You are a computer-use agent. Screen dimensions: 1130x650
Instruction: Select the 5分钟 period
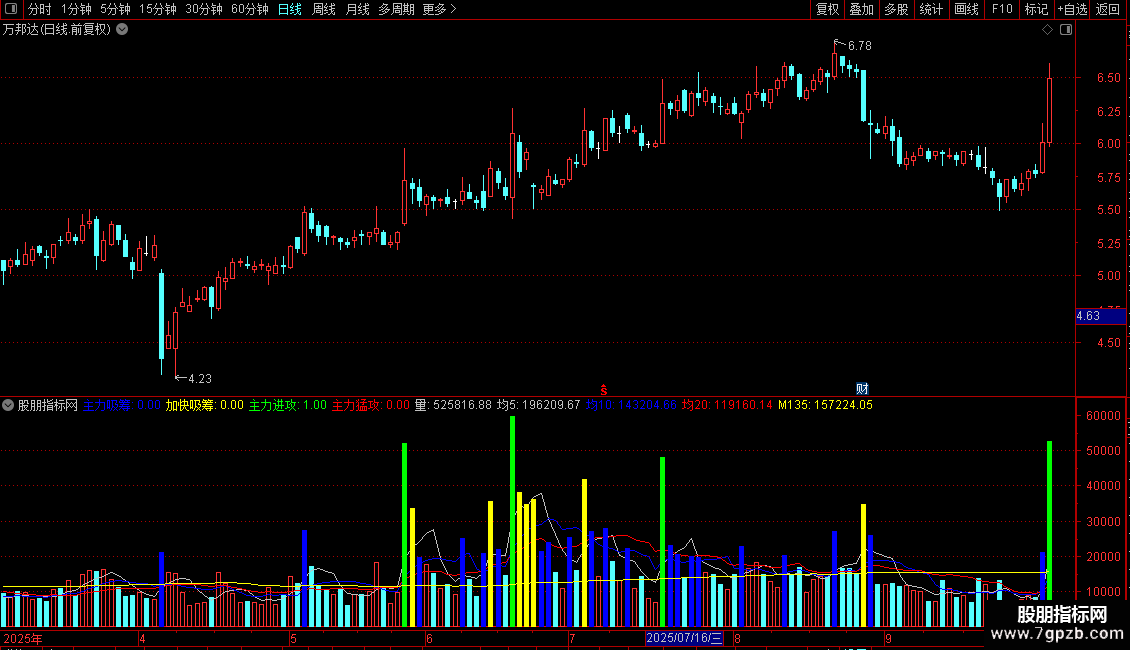pyautogui.click(x=115, y=9)
